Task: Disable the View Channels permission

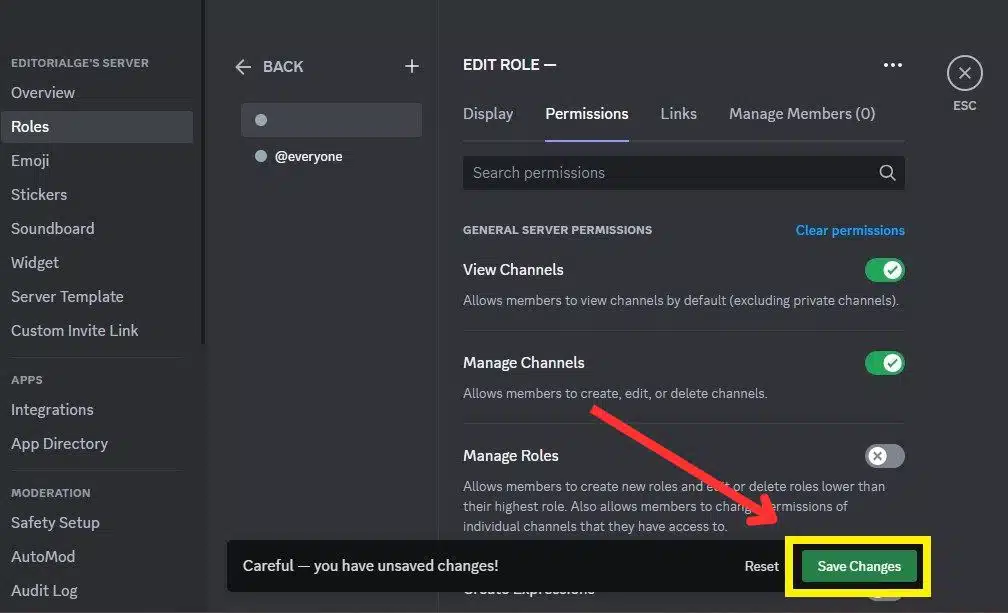Action: tap(884, 269)
